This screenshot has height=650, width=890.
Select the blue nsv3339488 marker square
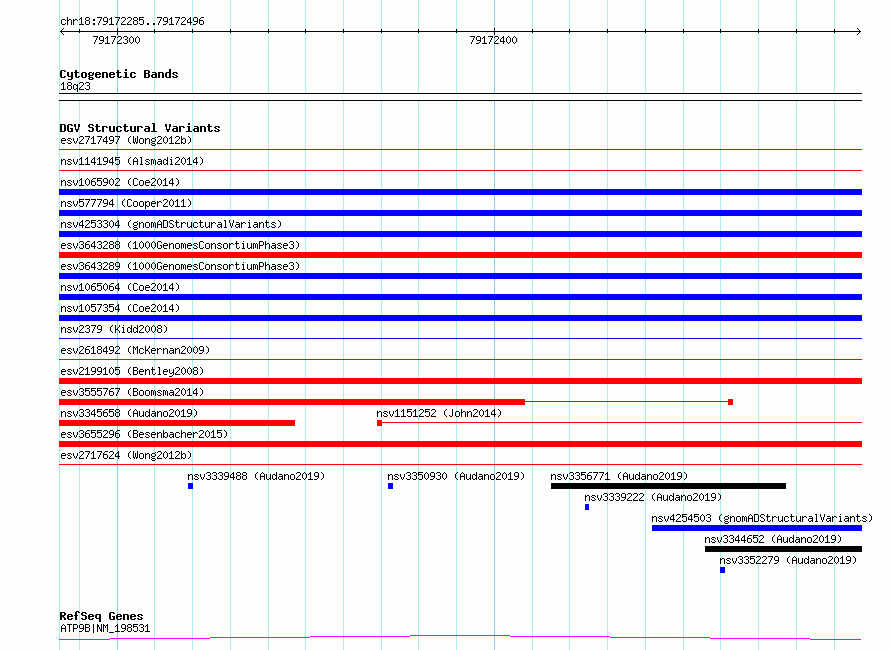[x=191, y=486]
